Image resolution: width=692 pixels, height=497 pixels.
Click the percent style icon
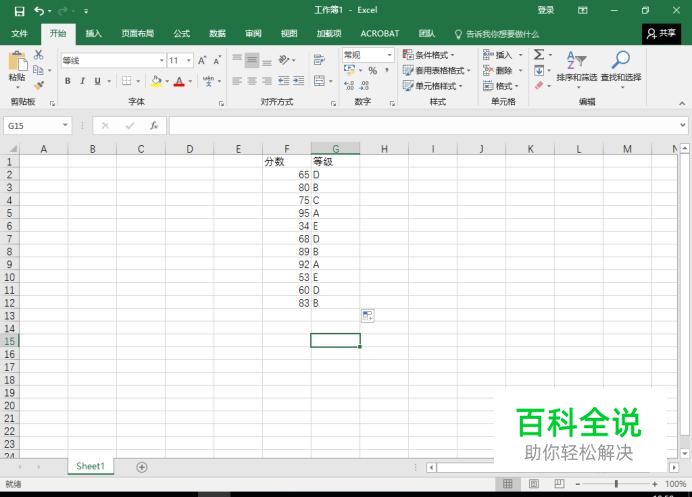coord(373,71)
